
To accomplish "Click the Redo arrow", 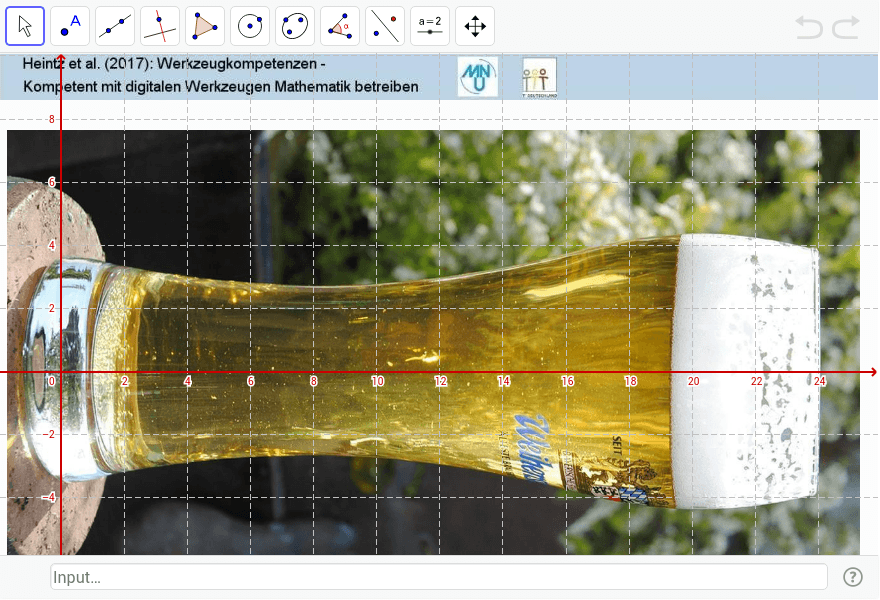I will point(846,28).
